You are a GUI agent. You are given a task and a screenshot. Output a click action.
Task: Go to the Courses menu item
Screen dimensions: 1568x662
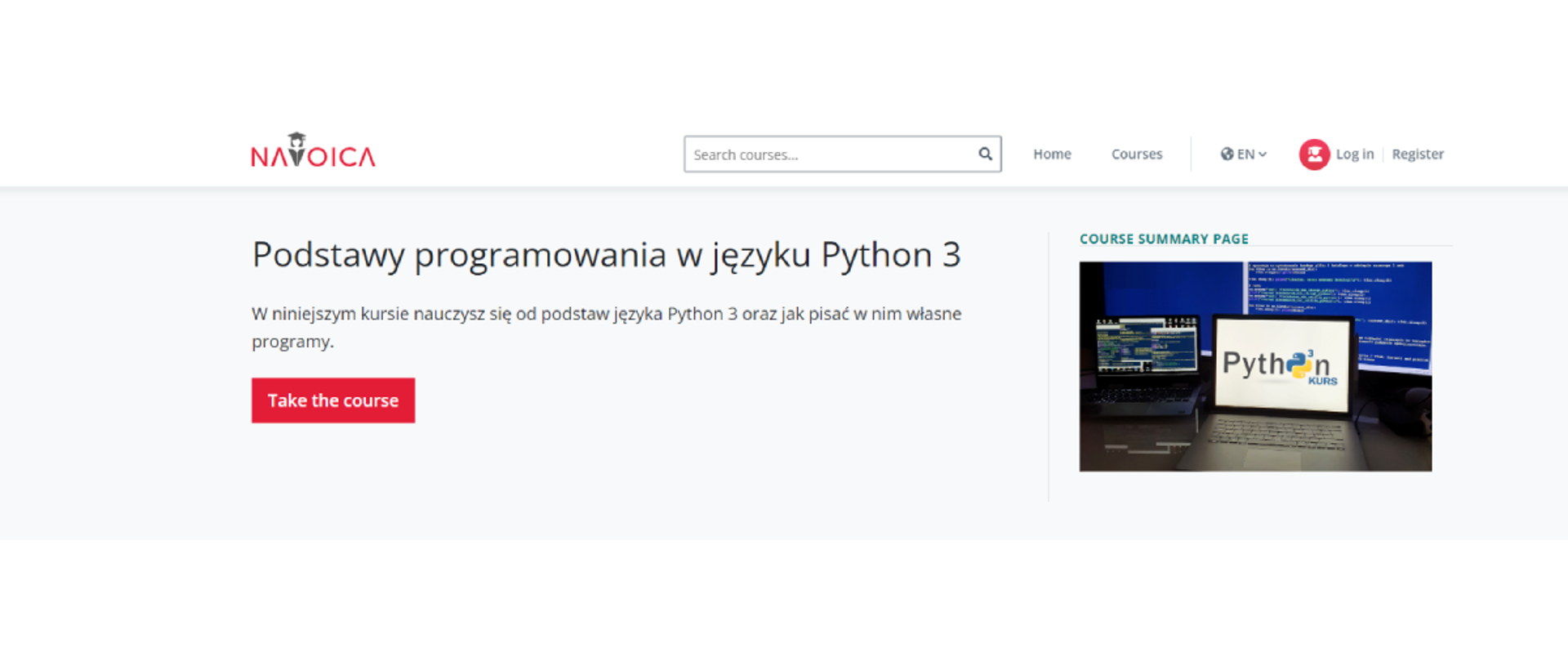1136,154
